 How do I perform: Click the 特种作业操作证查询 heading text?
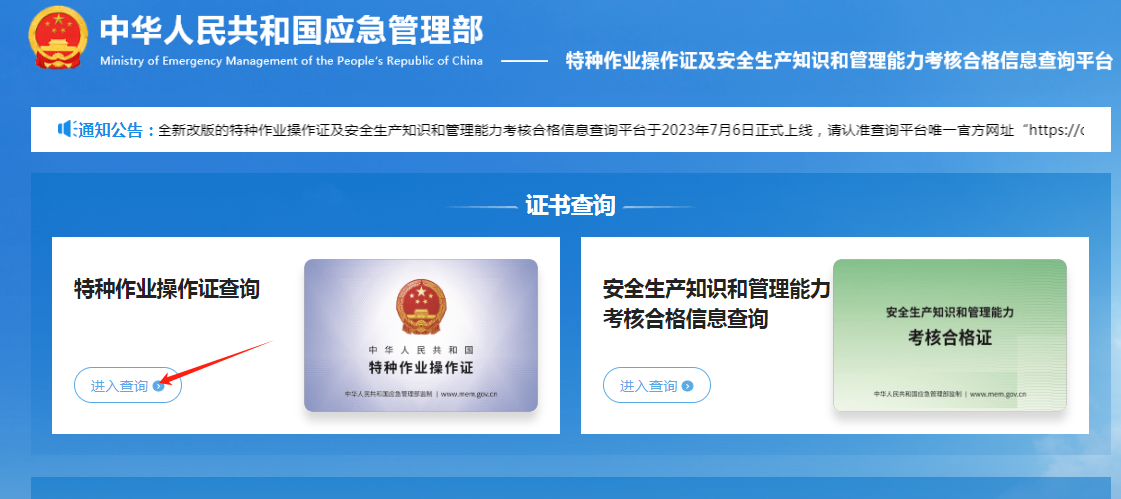pos(167,290)
